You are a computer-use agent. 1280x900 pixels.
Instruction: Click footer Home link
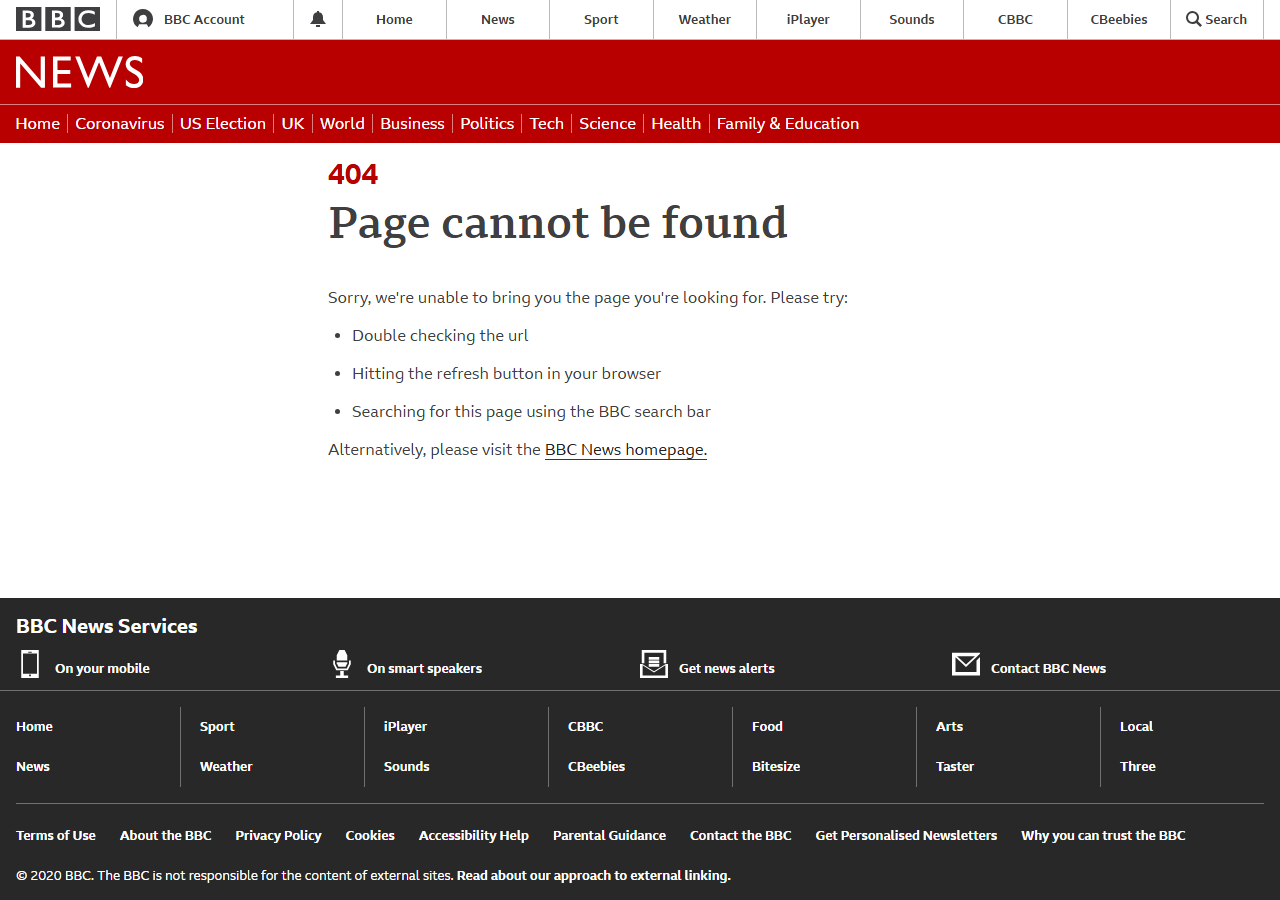[34, 726]
